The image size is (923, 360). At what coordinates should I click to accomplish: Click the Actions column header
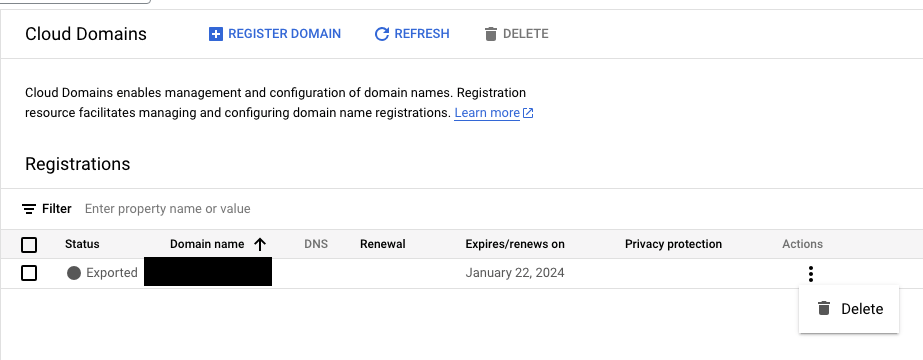[802, 244]
